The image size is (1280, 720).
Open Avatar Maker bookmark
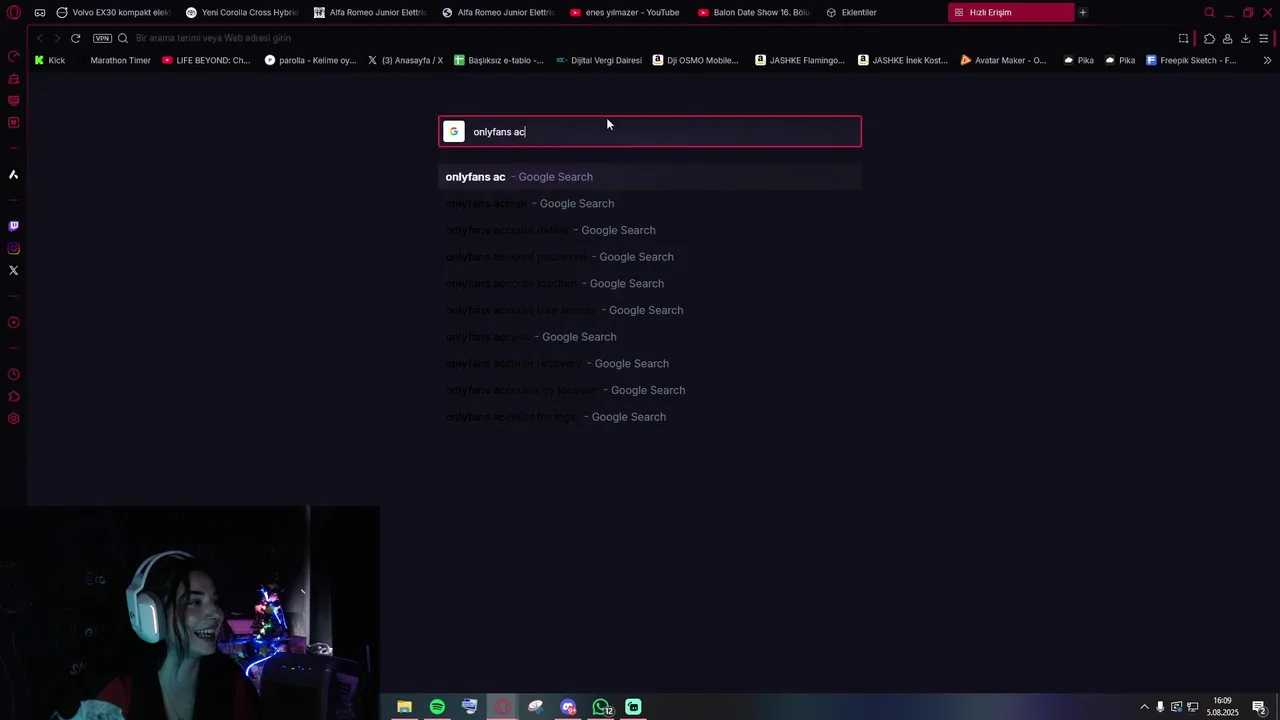point(1003,60)
